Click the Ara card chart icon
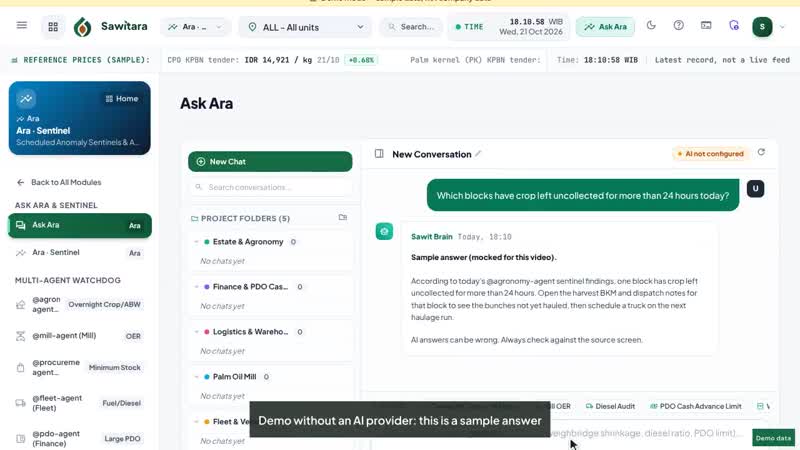This screenshot has width=800, height=450. 26,98
